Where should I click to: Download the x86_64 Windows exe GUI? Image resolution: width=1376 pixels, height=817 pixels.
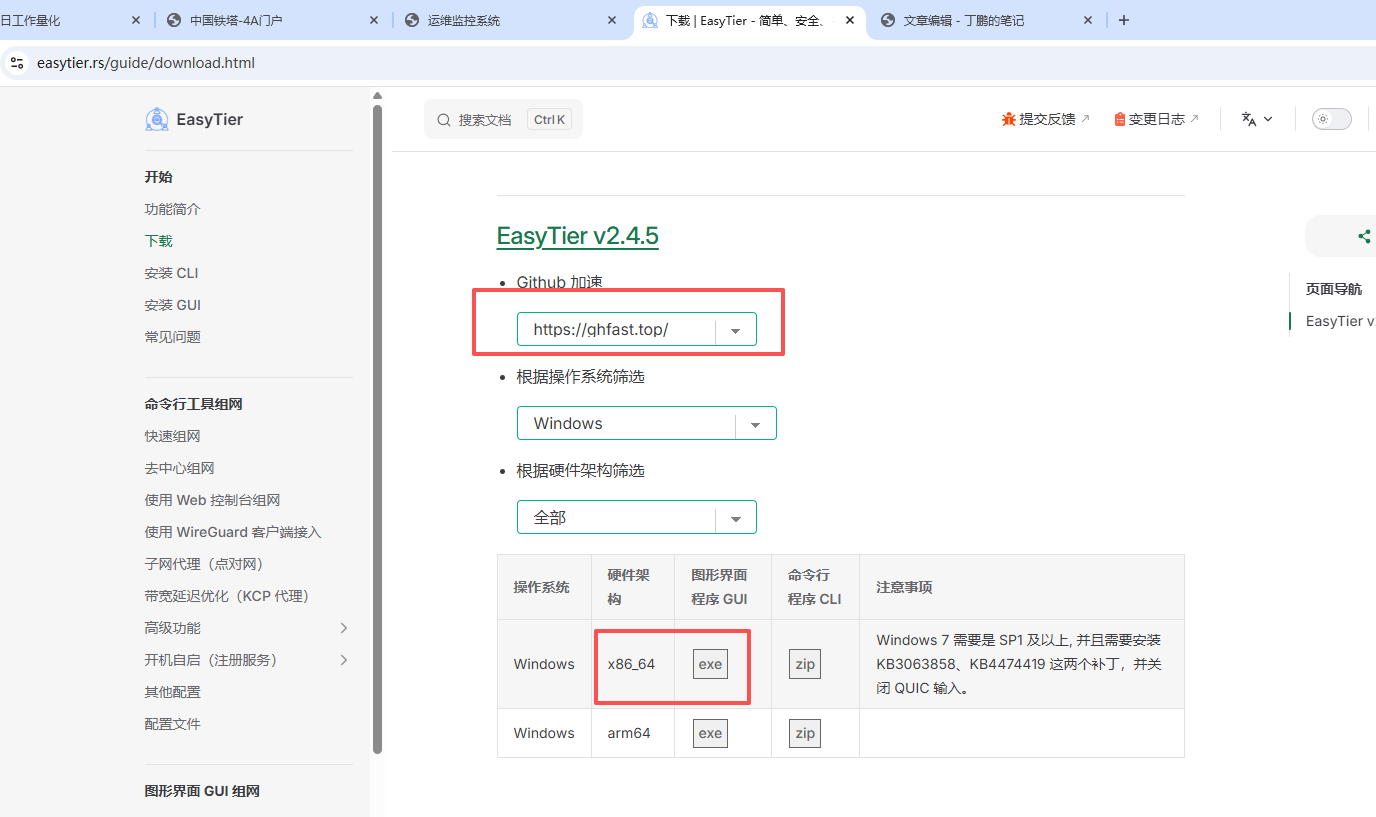click(x=710, y=664)
